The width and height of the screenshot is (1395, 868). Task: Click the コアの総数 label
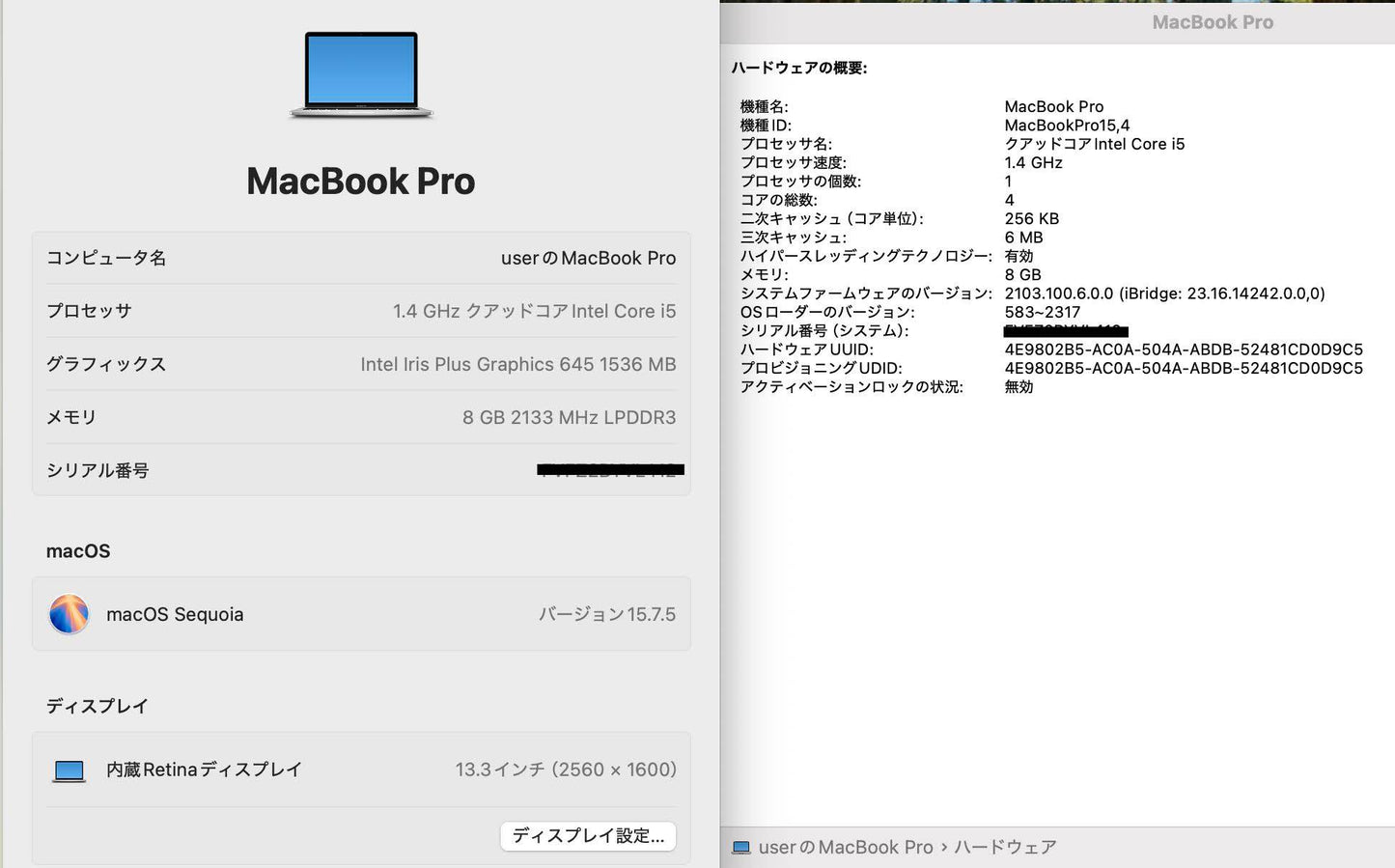(x=778, y=200)
